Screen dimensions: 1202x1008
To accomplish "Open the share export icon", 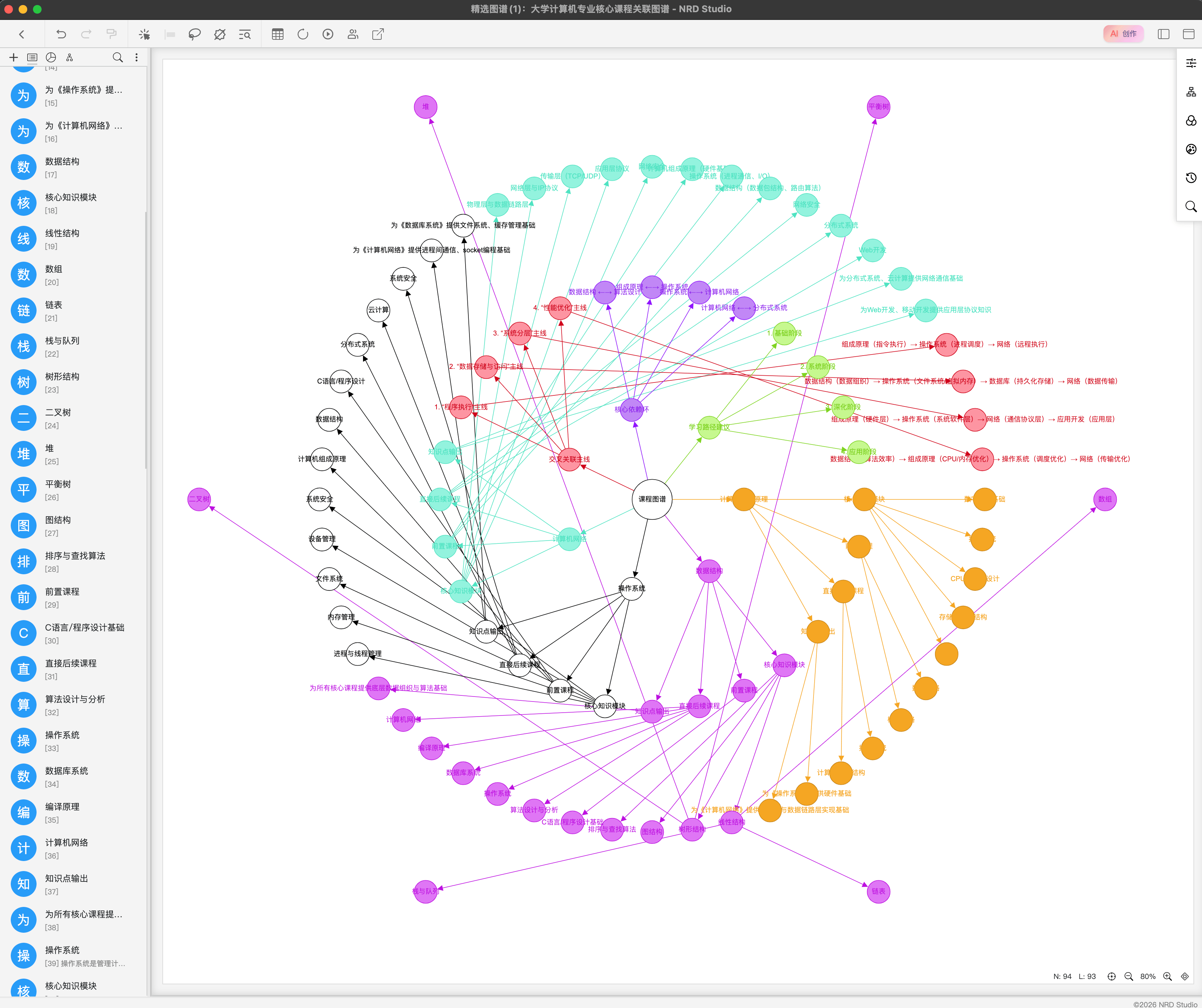I will point(378,34).
